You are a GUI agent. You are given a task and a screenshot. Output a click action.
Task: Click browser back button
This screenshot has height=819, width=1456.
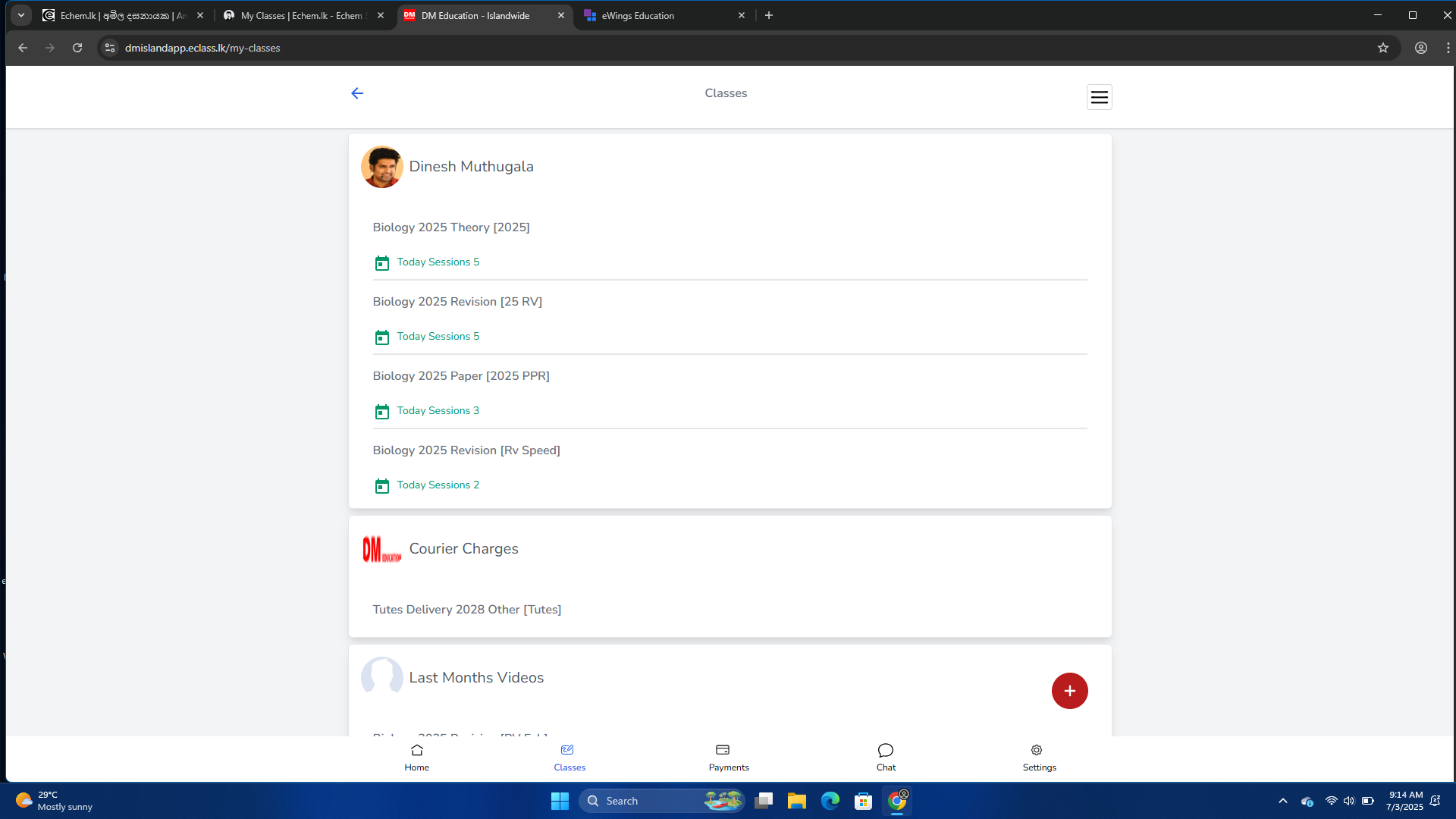tap(23, 48)
